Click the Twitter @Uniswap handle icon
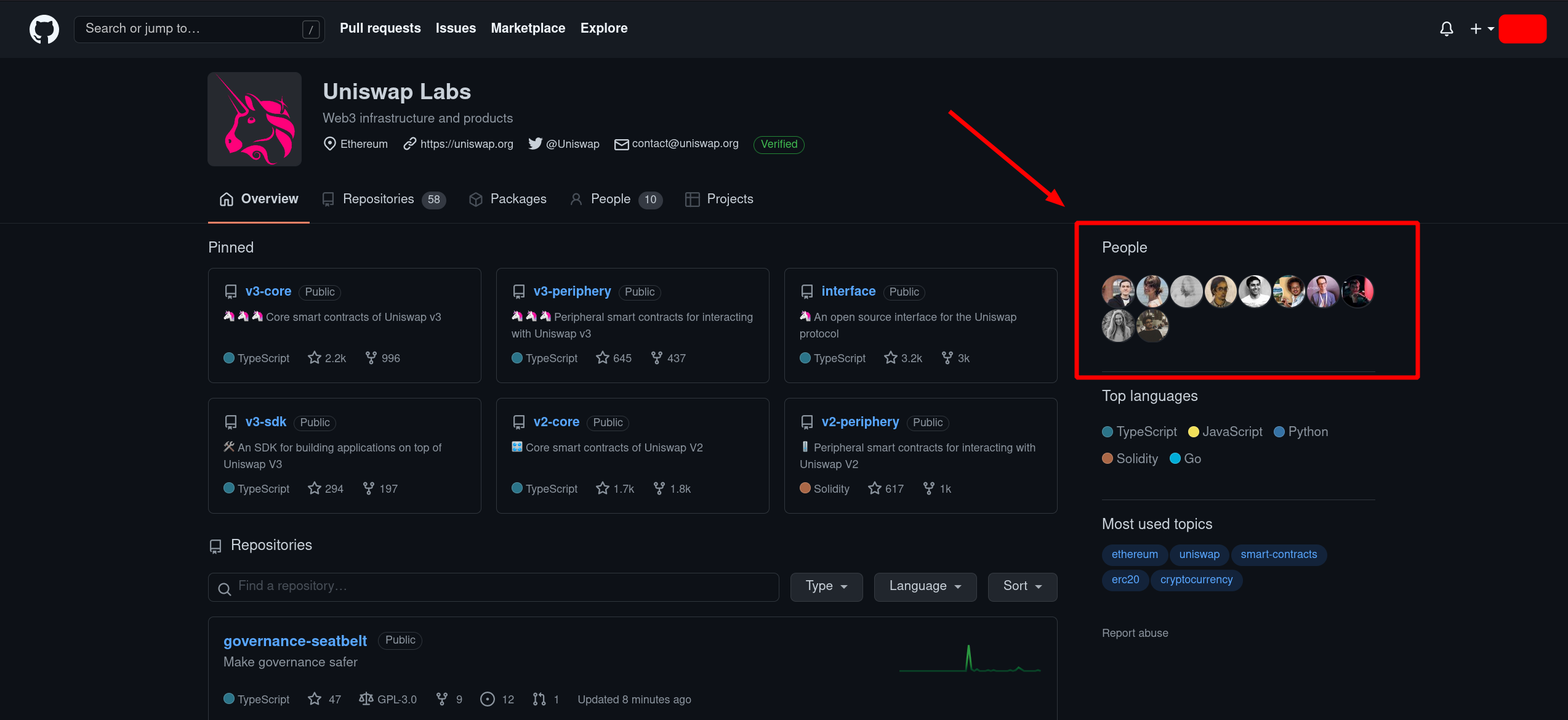This screenshot has width=1568, height=720. click(x=535, y=144)
